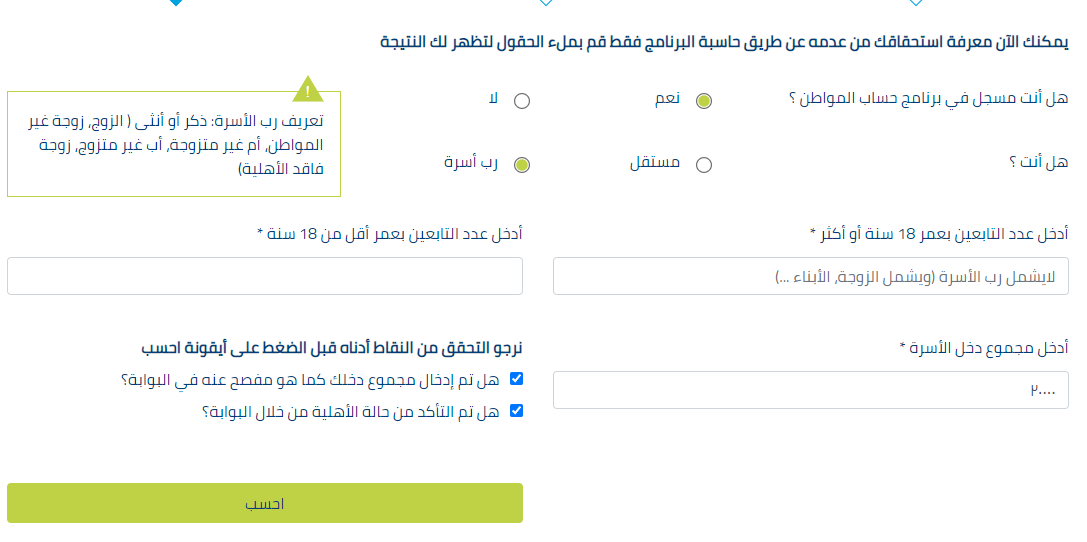Screen dimensions: 1087x542
Task: Click the total family income input field
Action: pos(810,390)
